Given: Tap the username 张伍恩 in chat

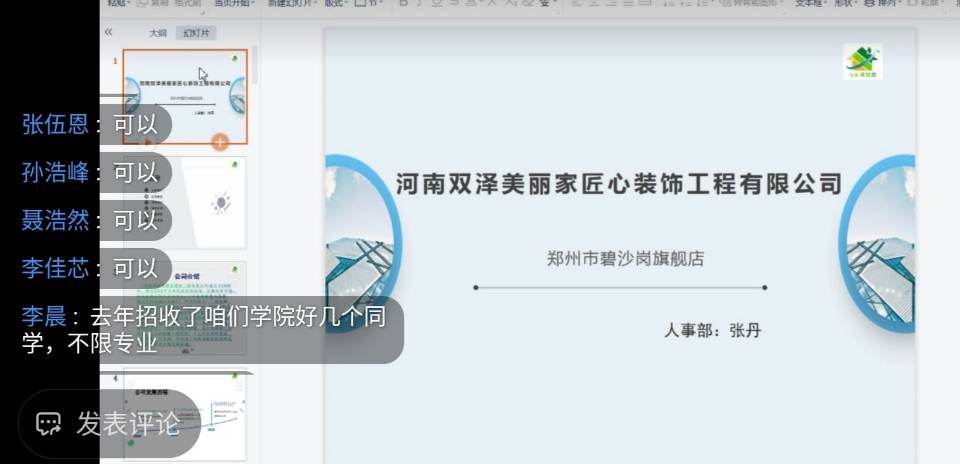Looking at the screenshot, I should click(x=55, y=125).
